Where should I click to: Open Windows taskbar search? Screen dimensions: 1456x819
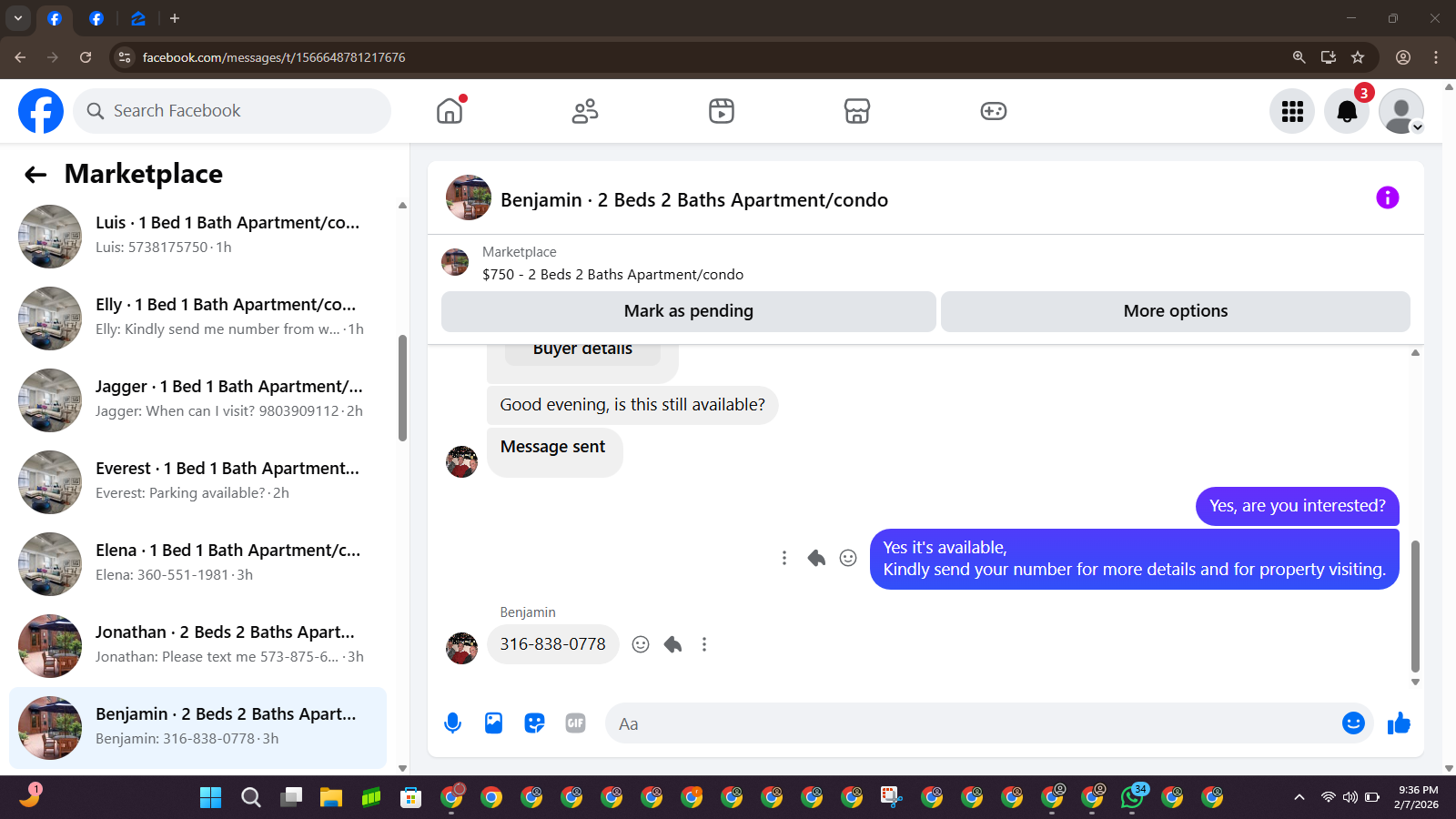point(251,798)
